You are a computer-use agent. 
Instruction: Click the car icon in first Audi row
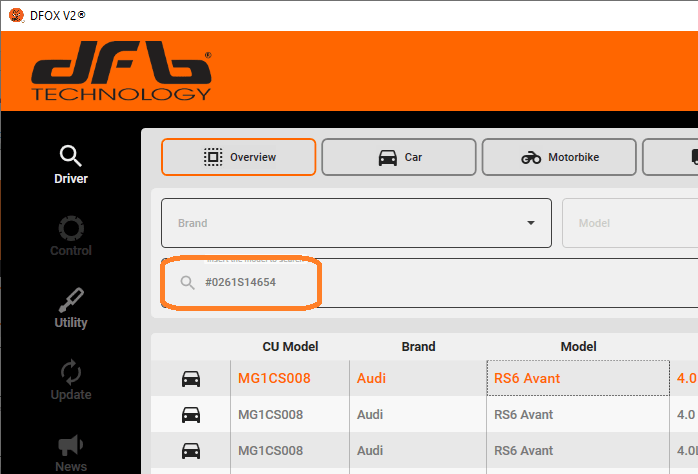(x=190, y=379)
